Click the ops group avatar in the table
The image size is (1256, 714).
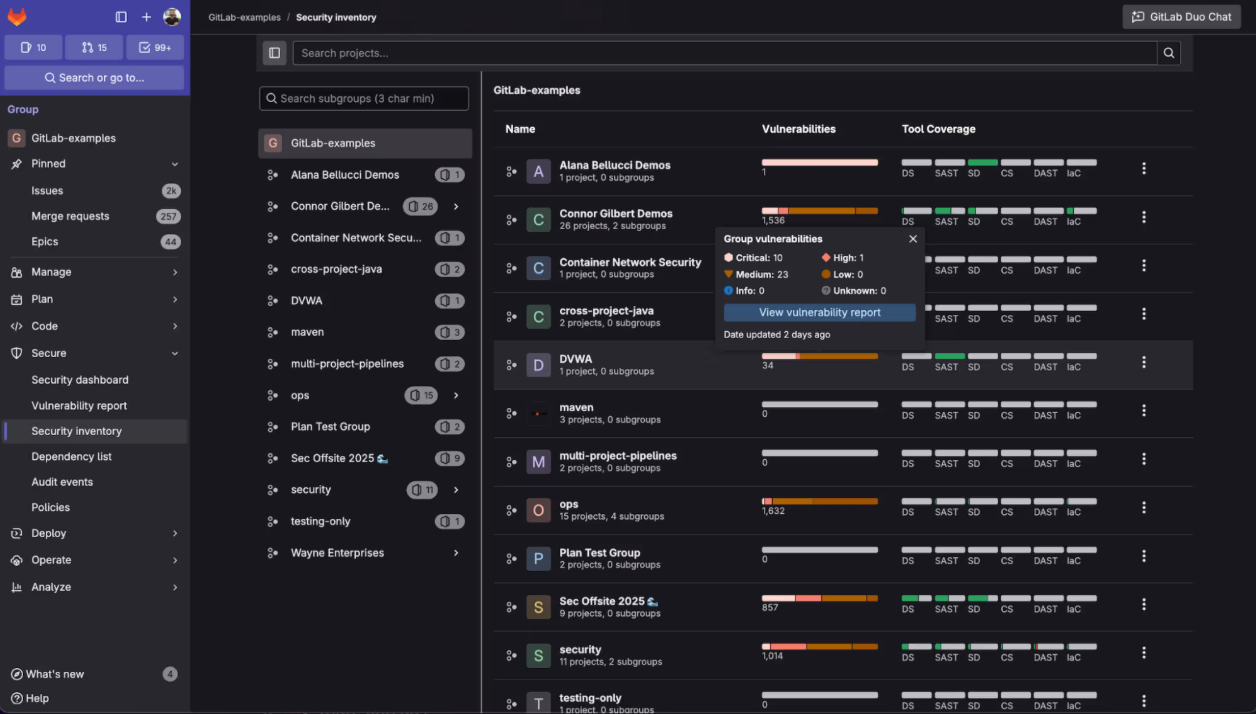[539, 510]
